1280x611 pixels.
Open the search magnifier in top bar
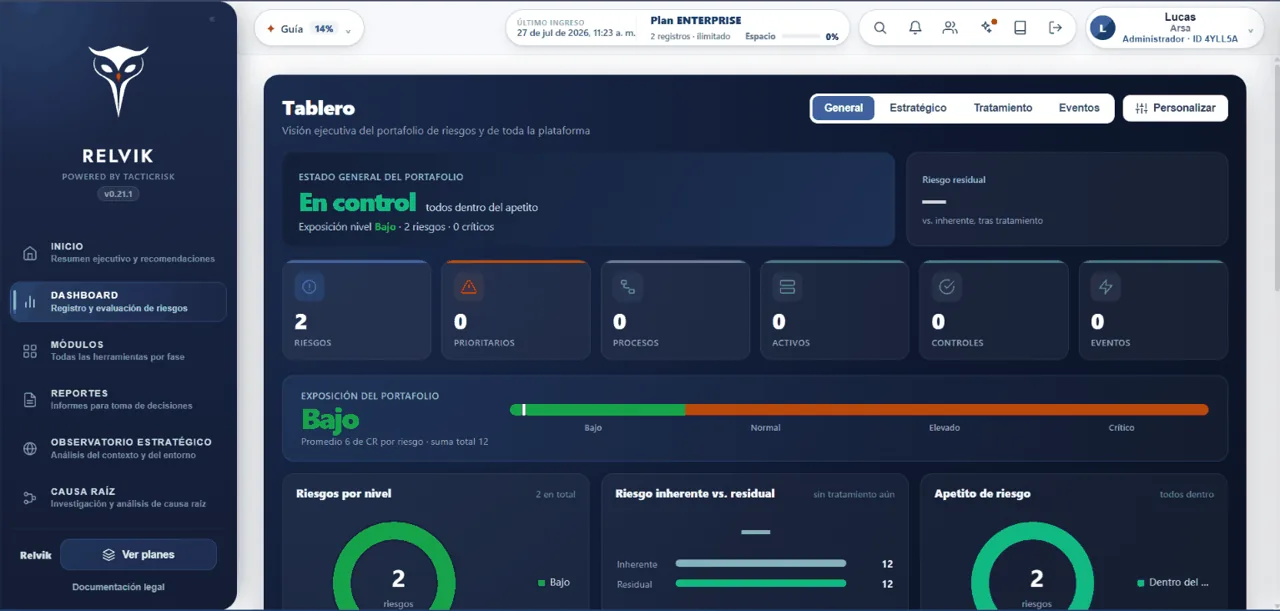(x=880, y=28)
